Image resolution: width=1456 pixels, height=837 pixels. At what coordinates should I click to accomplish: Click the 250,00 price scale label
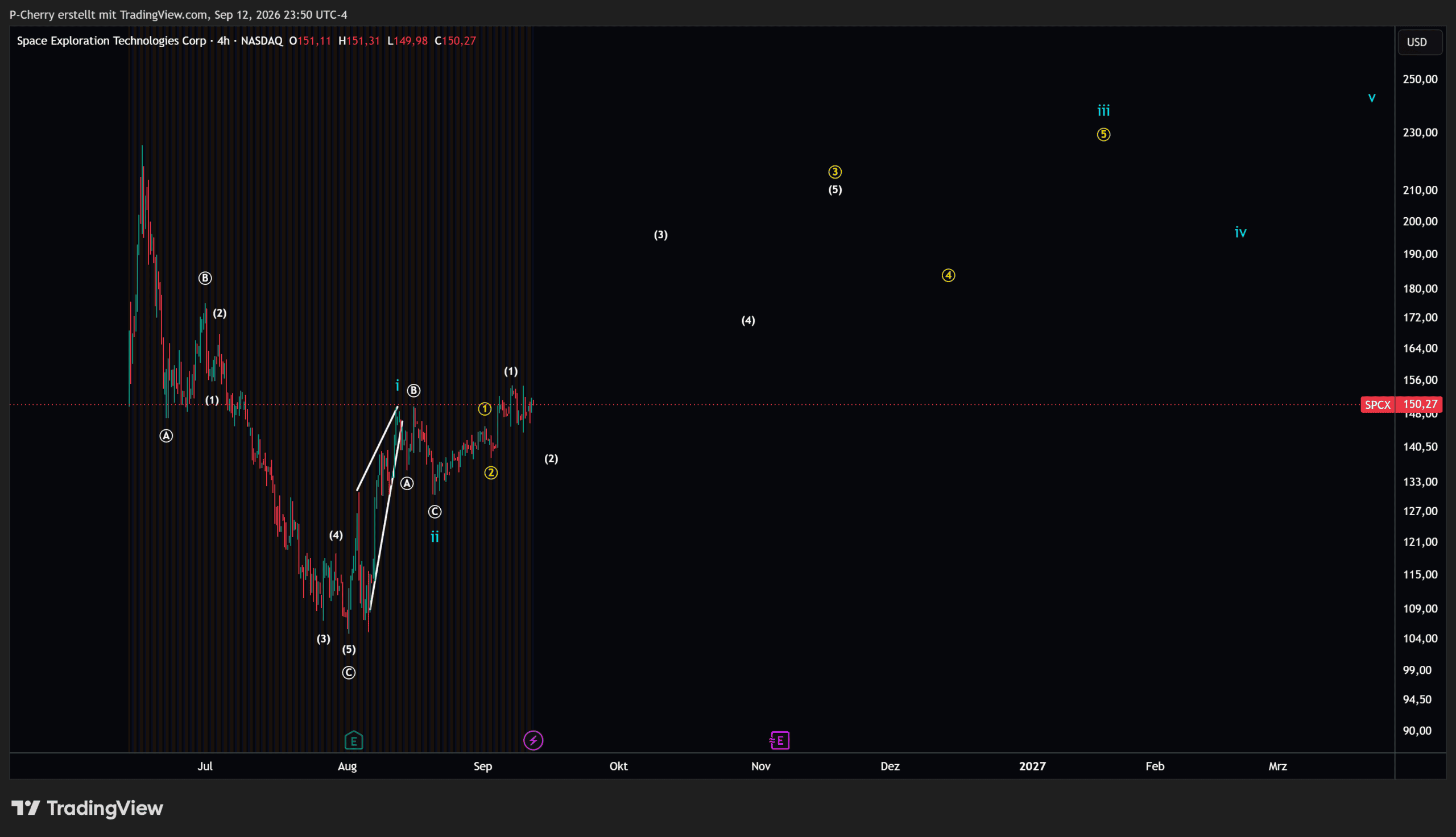(1420, 80)
